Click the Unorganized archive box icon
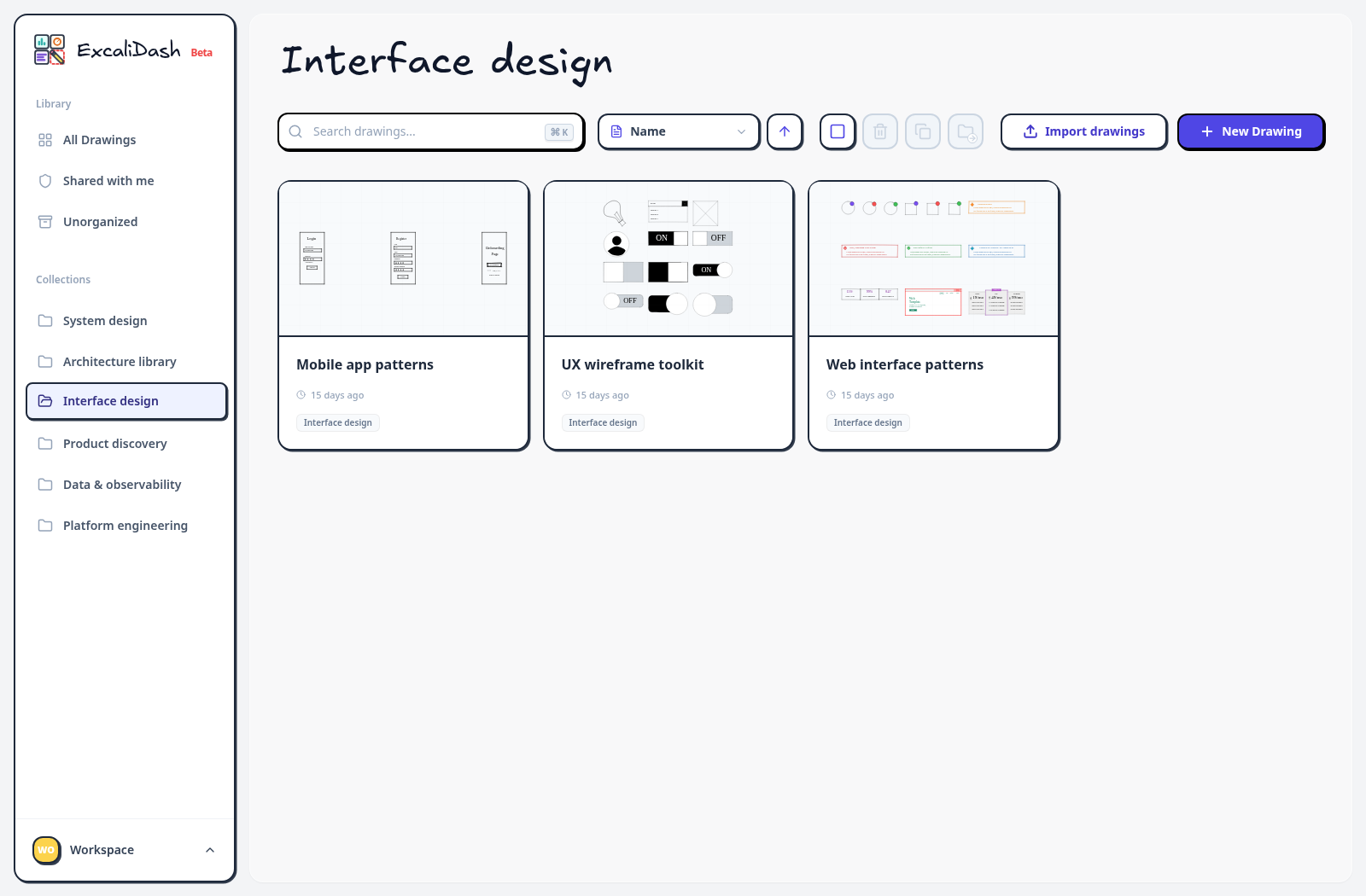The width and height of the screenshot is (1366, 896). point(45,222)
